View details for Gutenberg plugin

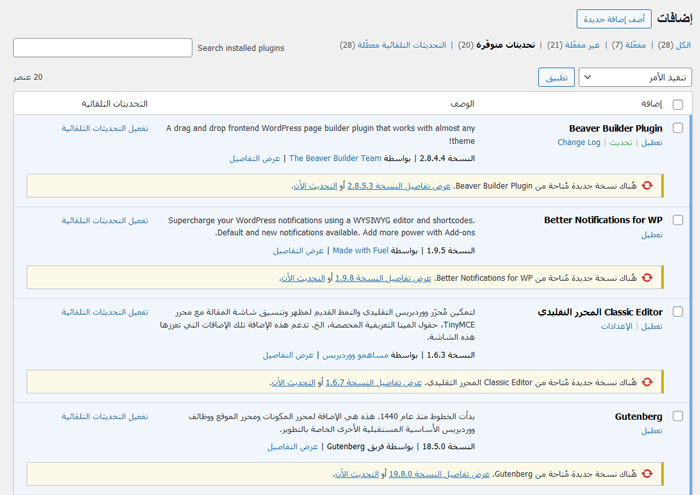(x=292, y=447)
